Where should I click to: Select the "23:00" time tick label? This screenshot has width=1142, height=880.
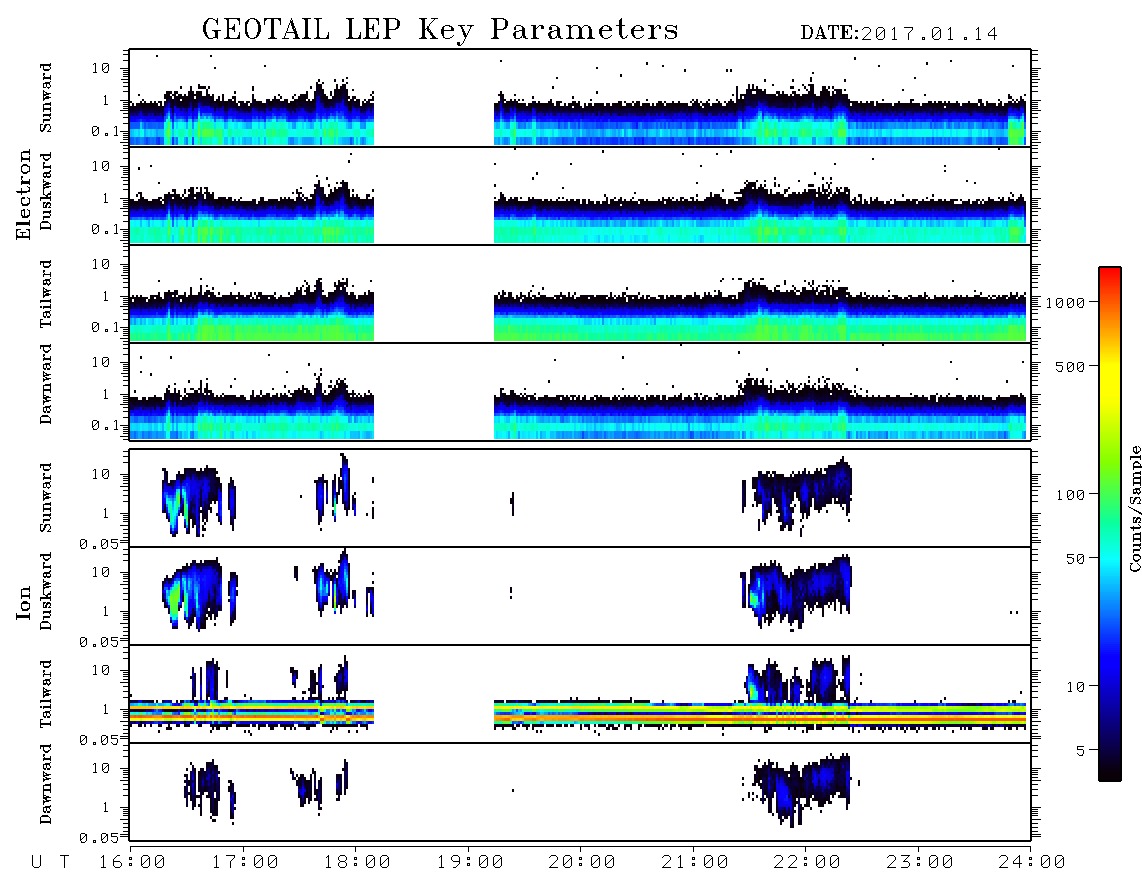[x=920, y=862]
